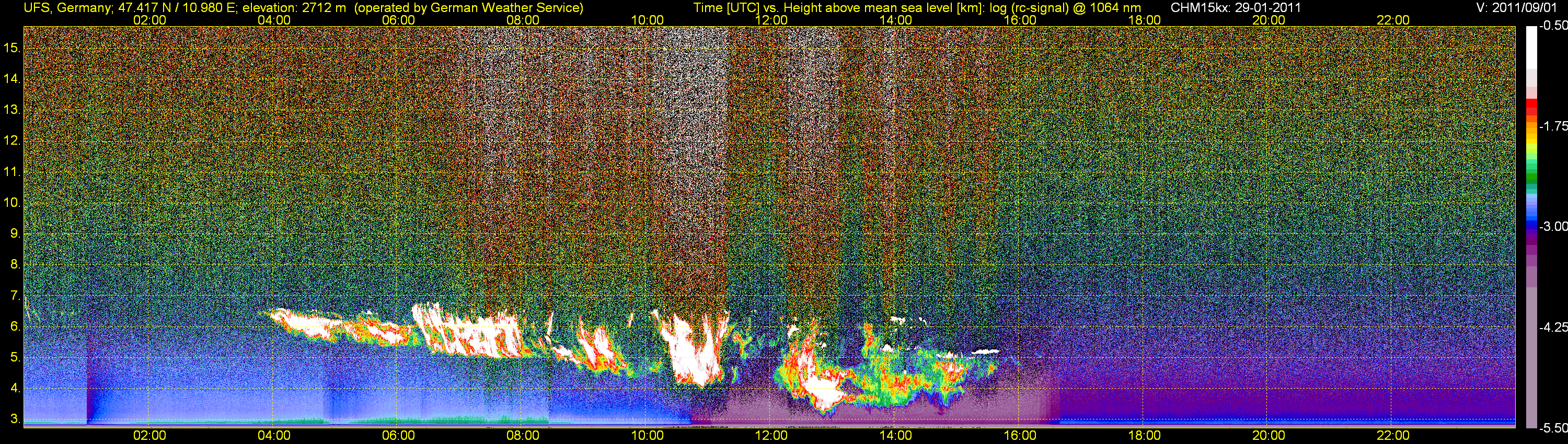The height and width of the screenshot is (444, 1568).
Task: Click the 11 km height axis label
Action: (11, 172)
